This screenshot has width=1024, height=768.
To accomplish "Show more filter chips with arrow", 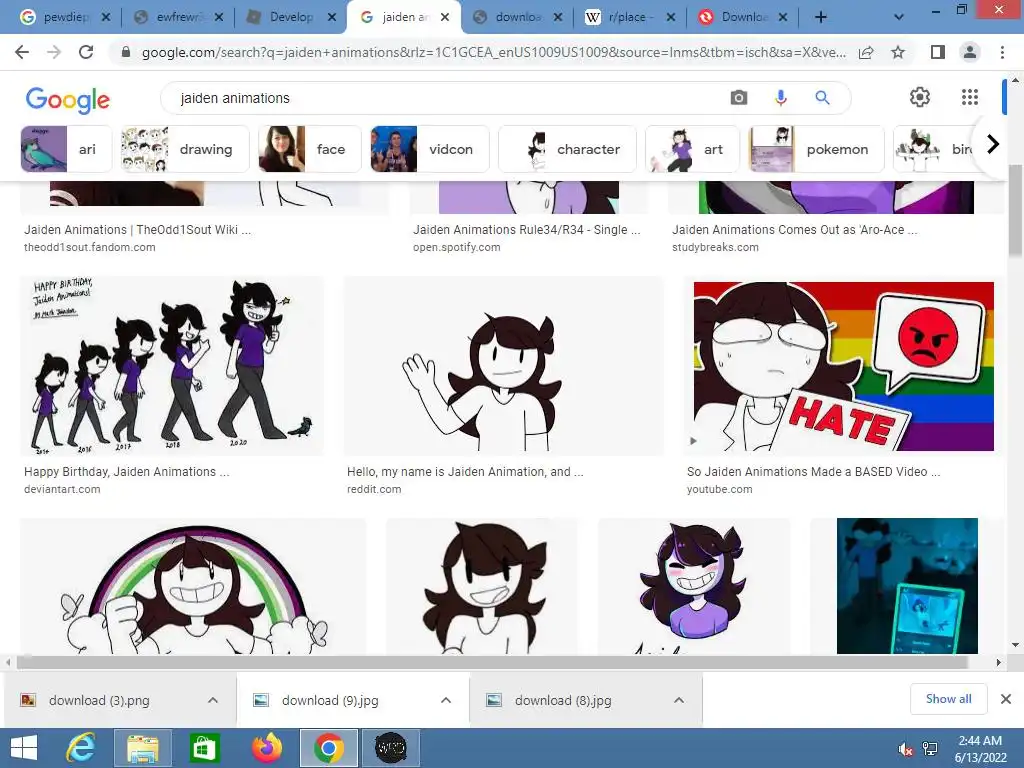I will [992, 144].
